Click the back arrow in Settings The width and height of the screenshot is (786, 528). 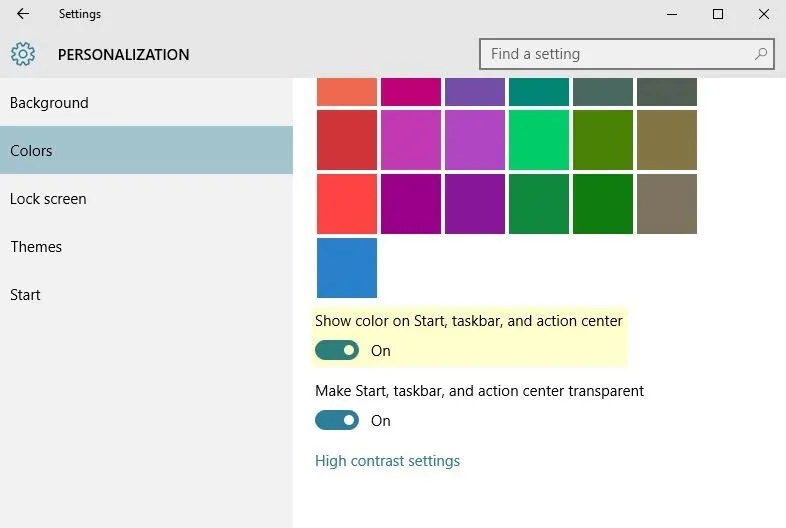pyautogui.click(x=23, y=14)
